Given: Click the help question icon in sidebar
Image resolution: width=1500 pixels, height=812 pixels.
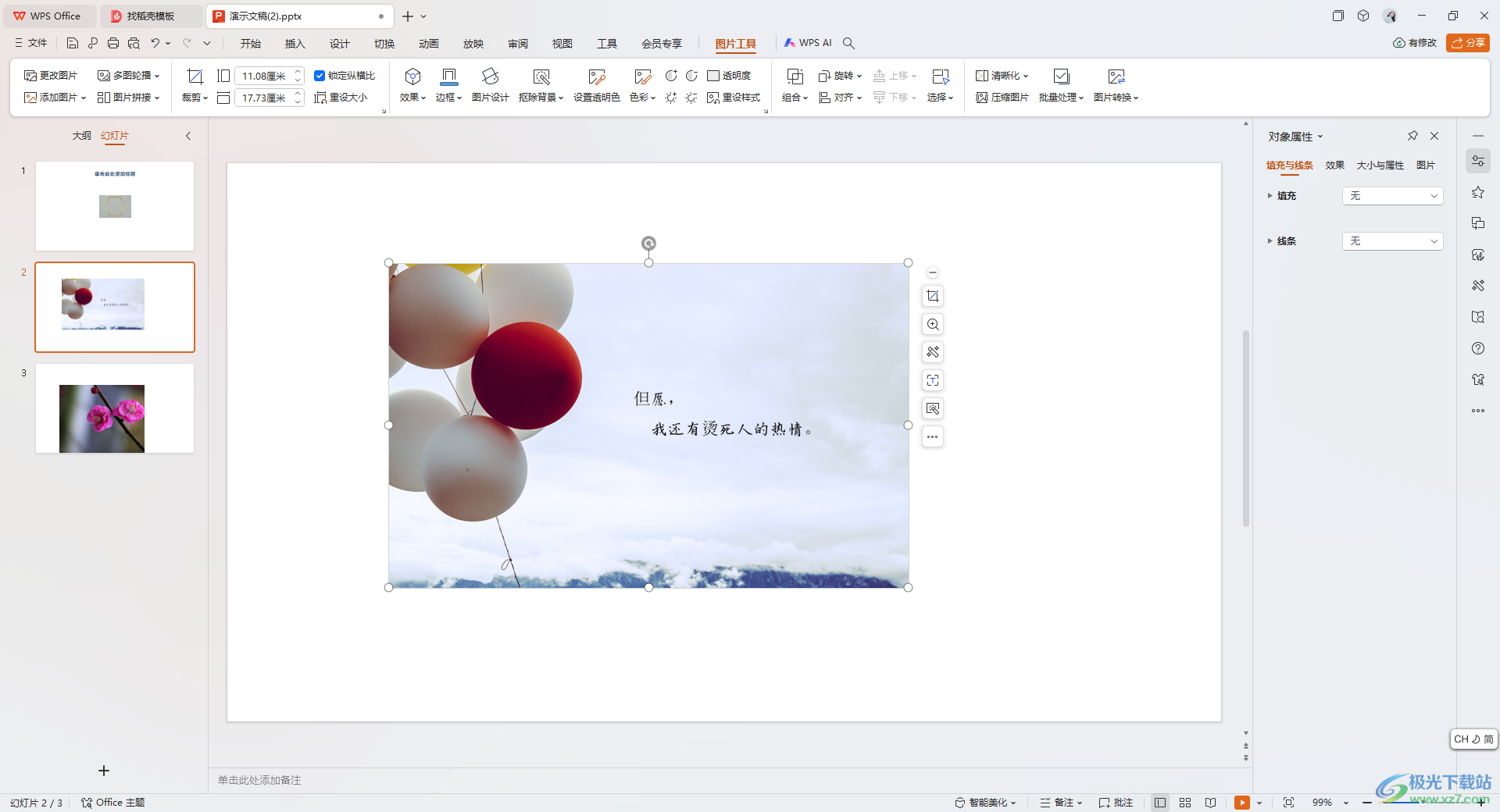Looking at the screenshot, I should click(x=1478, y=348).
